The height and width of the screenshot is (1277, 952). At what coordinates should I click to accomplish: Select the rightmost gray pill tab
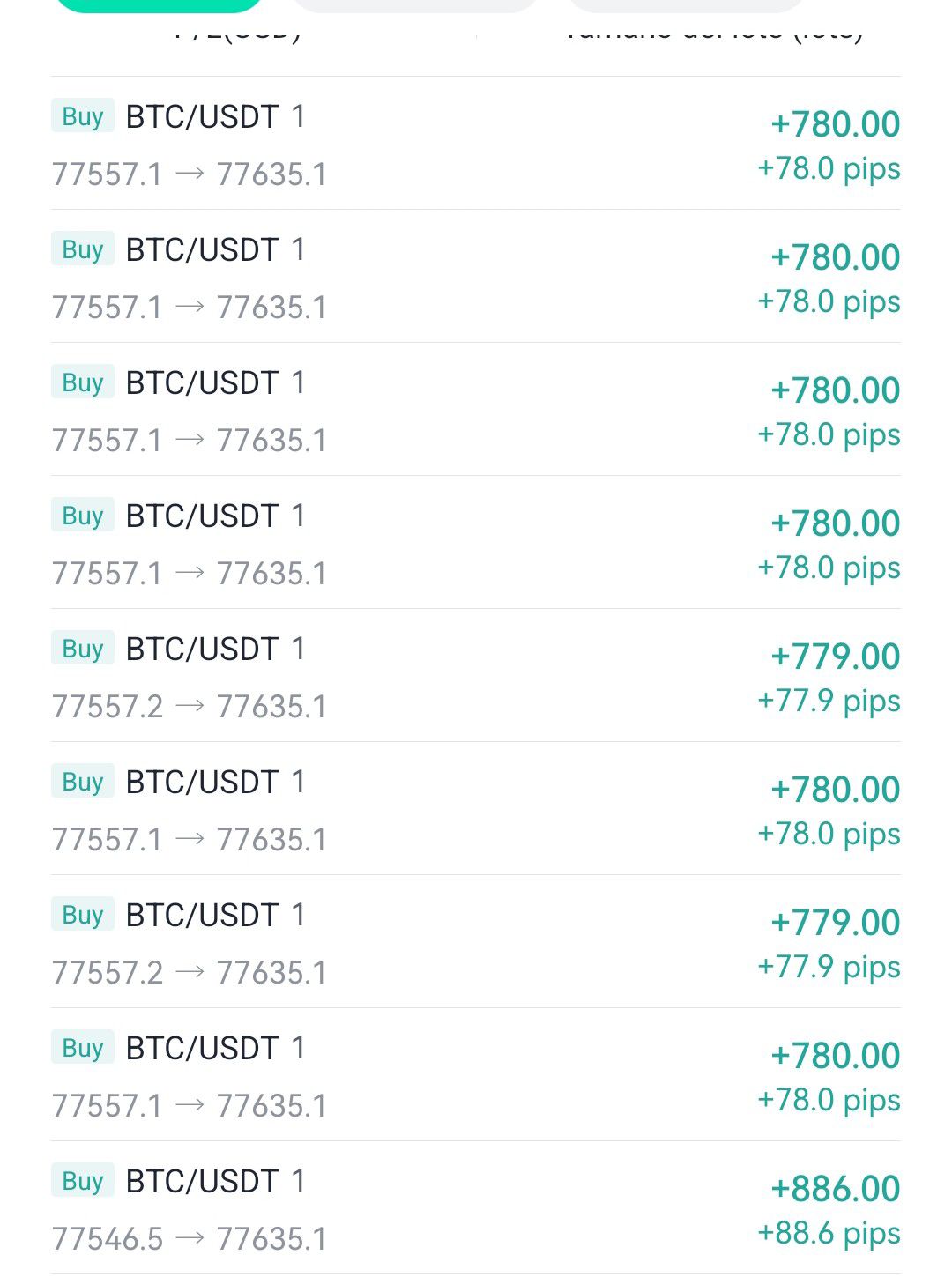coord(686,5)
